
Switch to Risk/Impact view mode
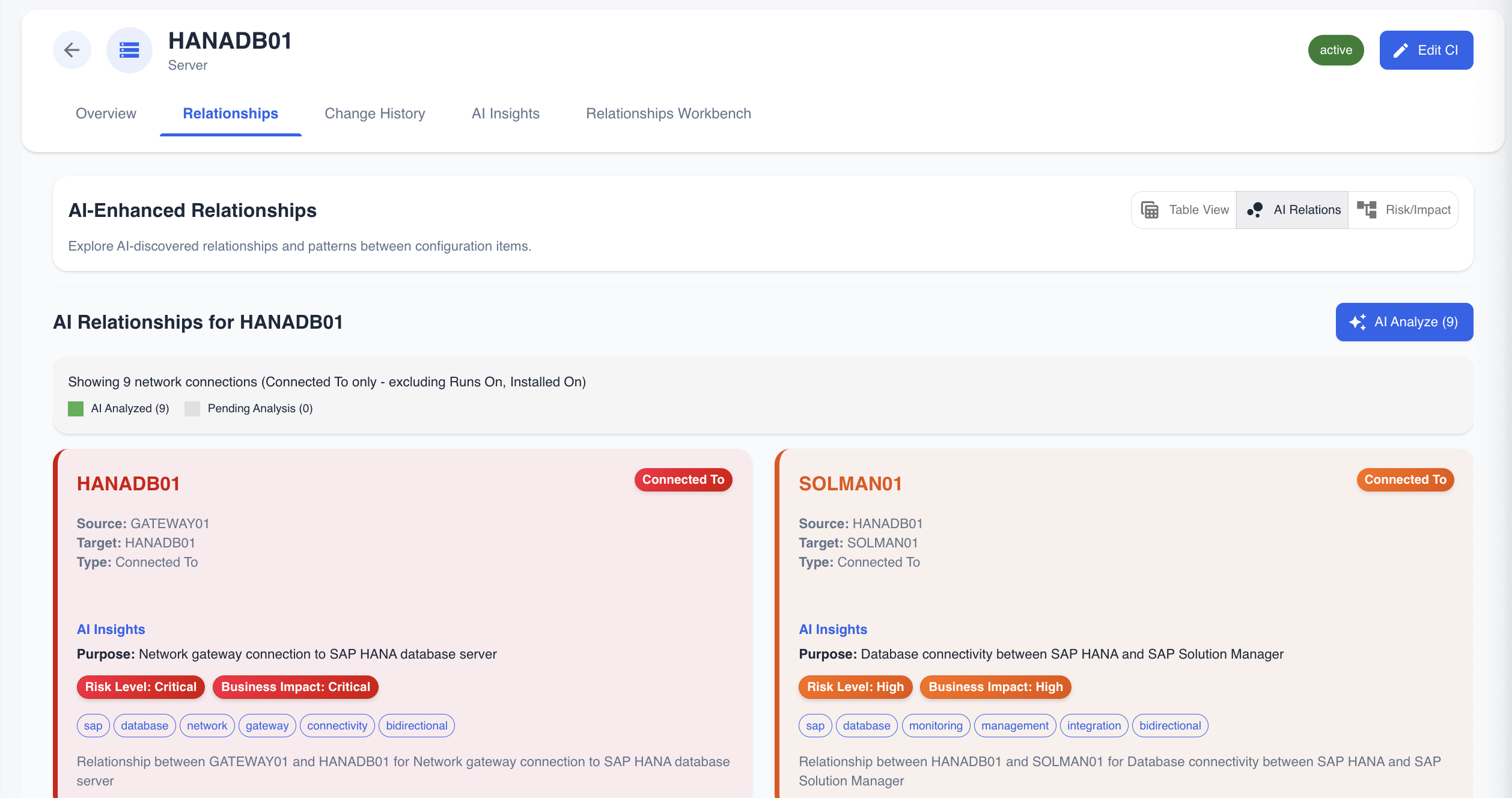pos(1417,210)
